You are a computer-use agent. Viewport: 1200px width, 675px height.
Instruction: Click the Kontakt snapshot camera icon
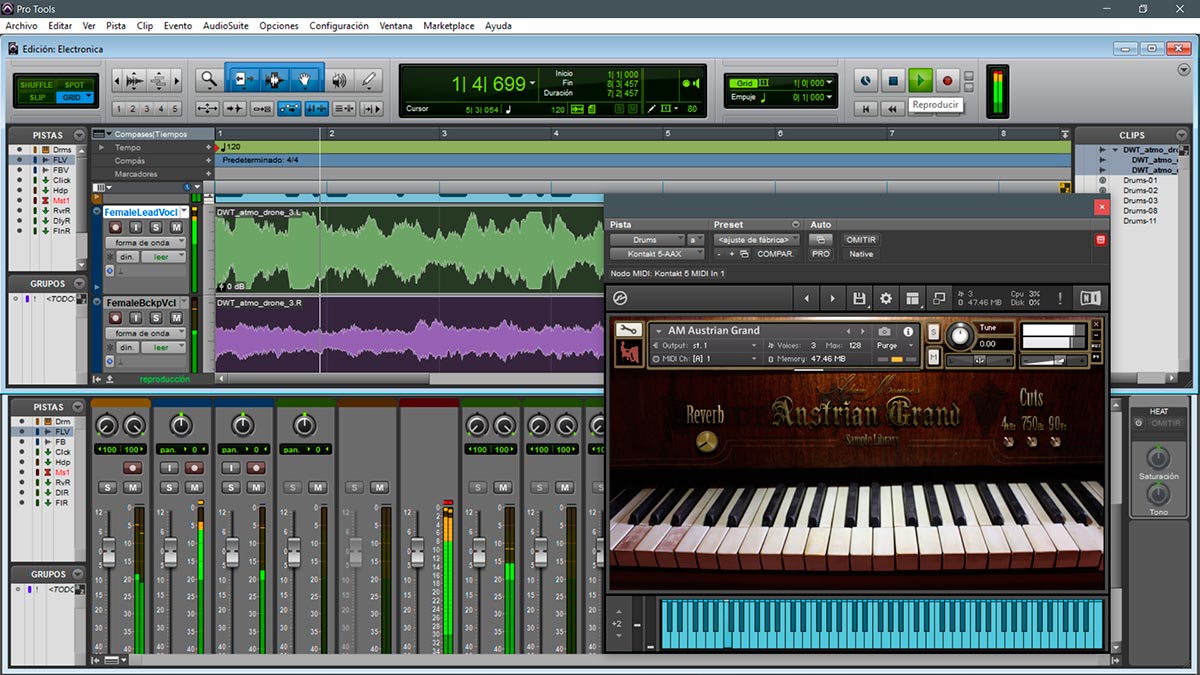tap(885, 331)
